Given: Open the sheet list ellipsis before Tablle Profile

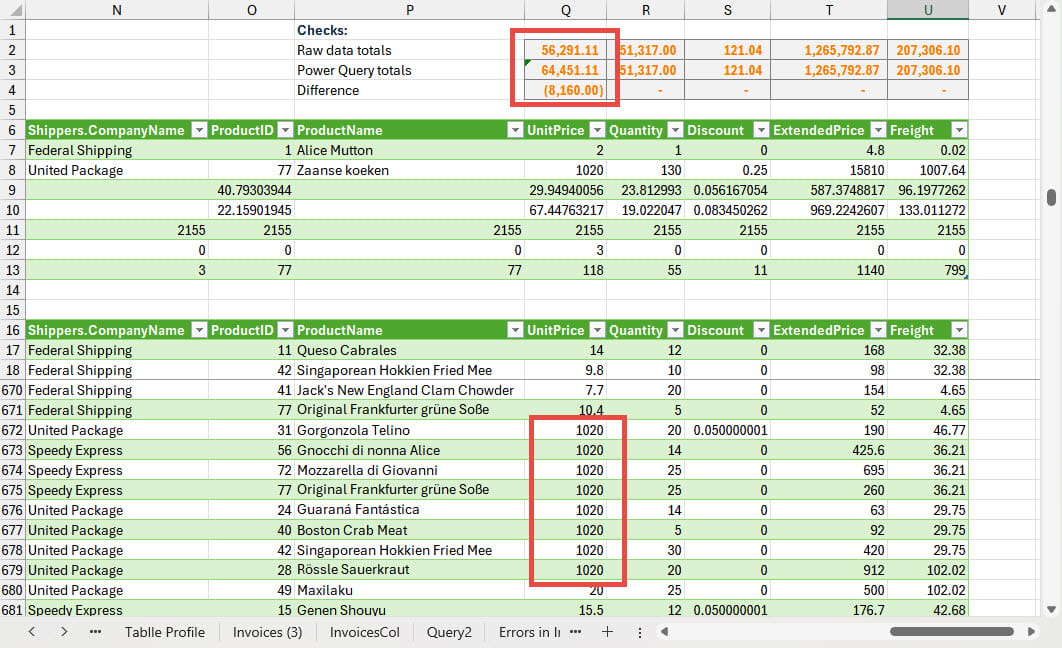Looking at the screenshot, I should (97, 633).
